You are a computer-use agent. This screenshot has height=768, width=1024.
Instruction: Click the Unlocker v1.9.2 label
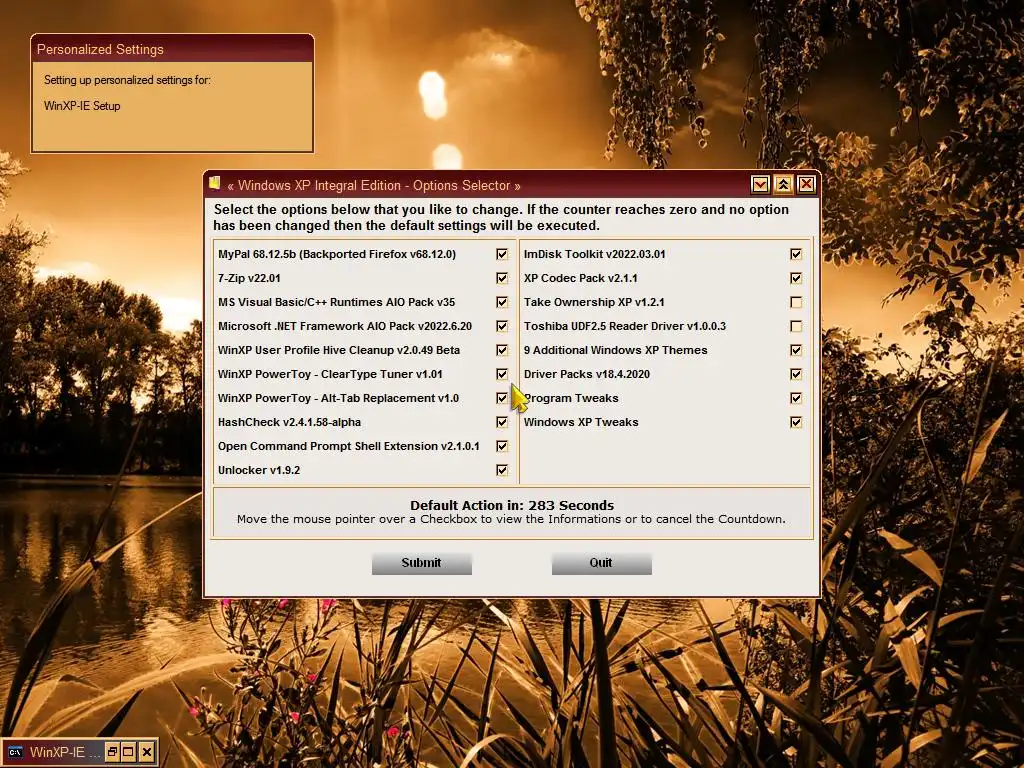(259, 470)
